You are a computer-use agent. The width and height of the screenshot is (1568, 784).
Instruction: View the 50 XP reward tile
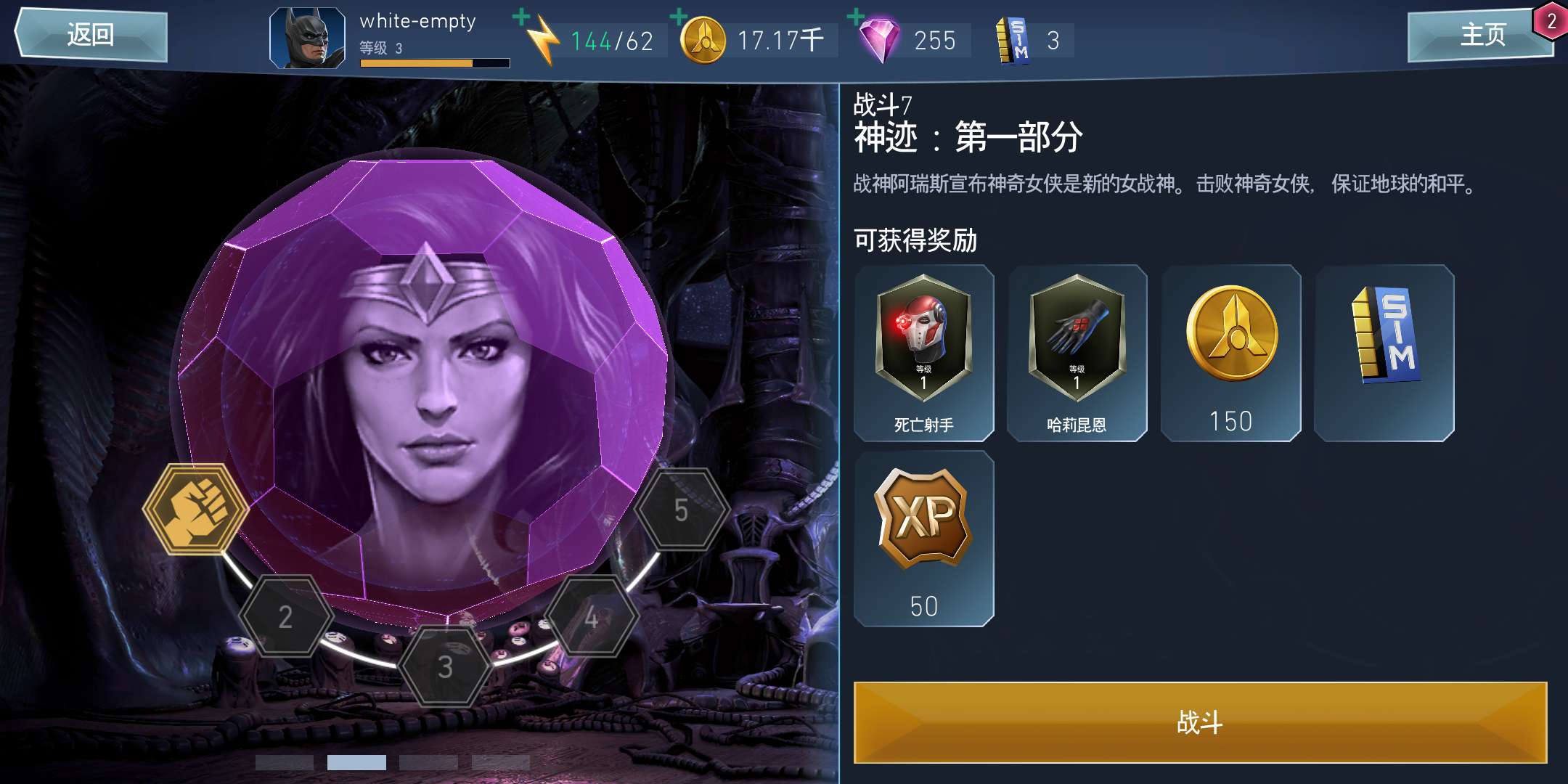[924, 539]
